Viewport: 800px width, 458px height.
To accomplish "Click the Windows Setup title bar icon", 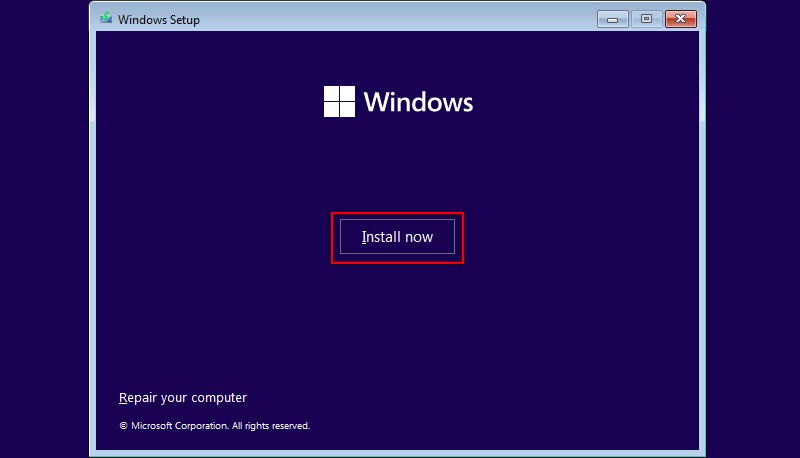I will pyautogui.click(x=106, y=19).
